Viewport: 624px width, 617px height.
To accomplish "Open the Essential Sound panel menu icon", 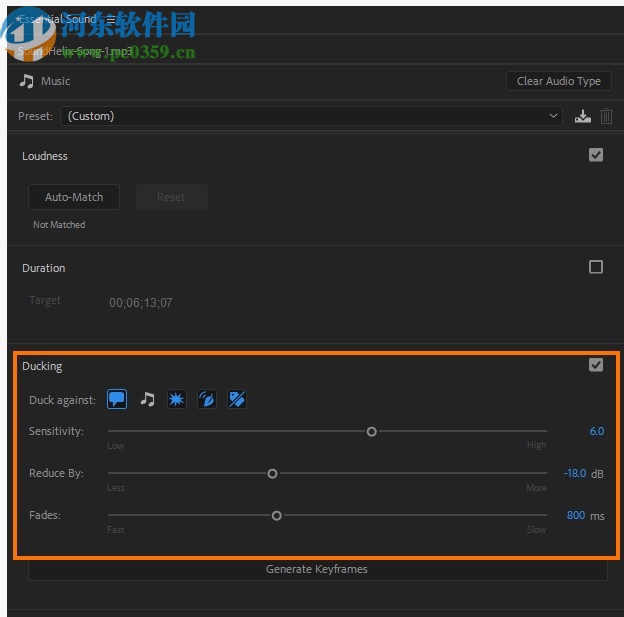I will (111, 20).
